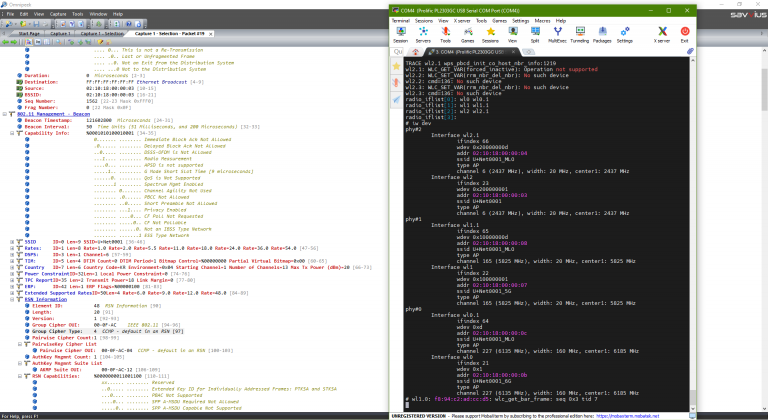768x420 pixels.
Task: Click the star Sessions toolbar icon in MobaXterm
Action: [x=490, y=35]
